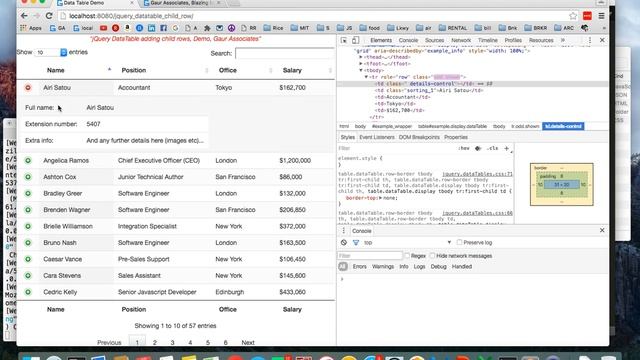The height and width of the screenshot is (360, 640).
Task: Click the browser back arrow
Action: [24, 16]
